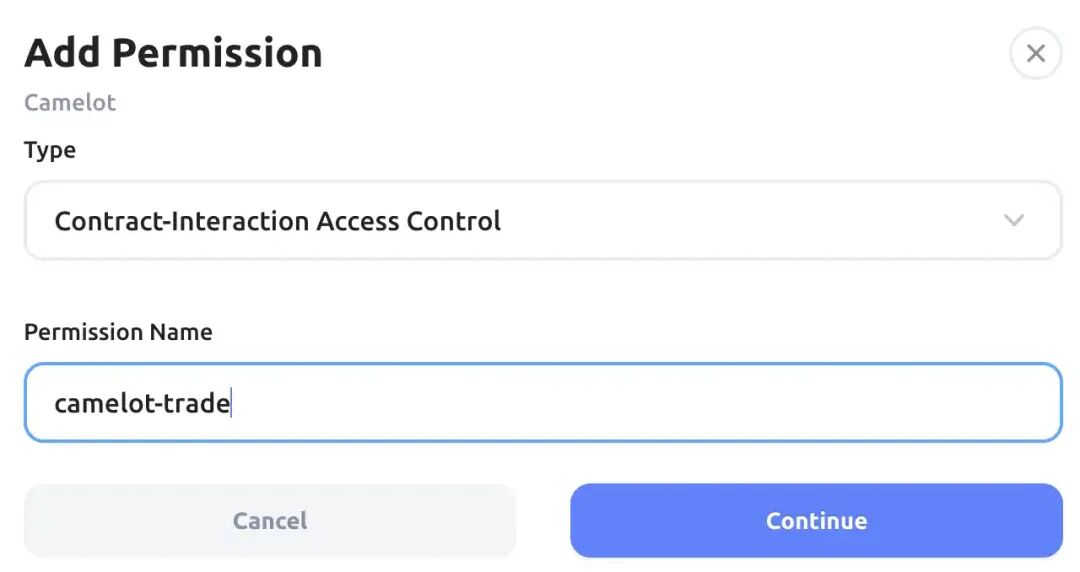
Task: Place cursor at end of camelot-trade
Action: click(231, 403)
